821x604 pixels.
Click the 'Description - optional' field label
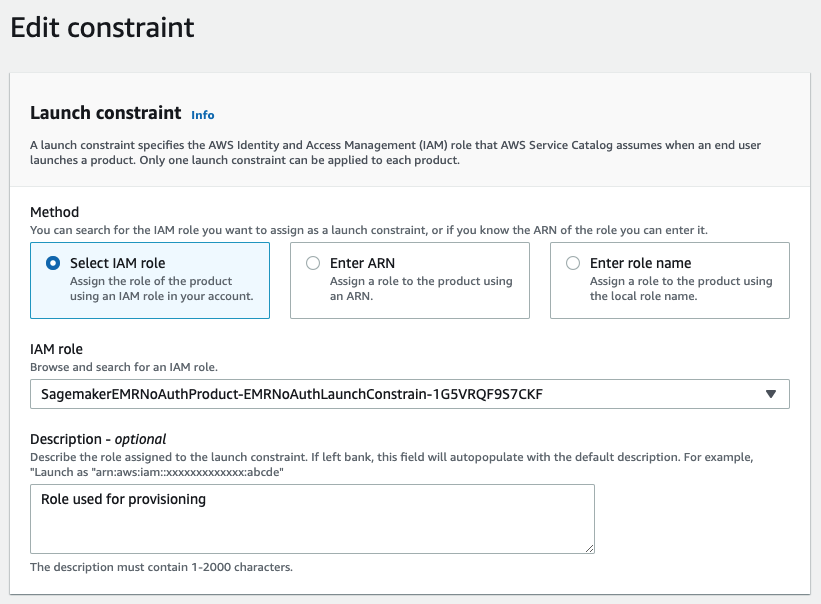(x=98, y=439)
